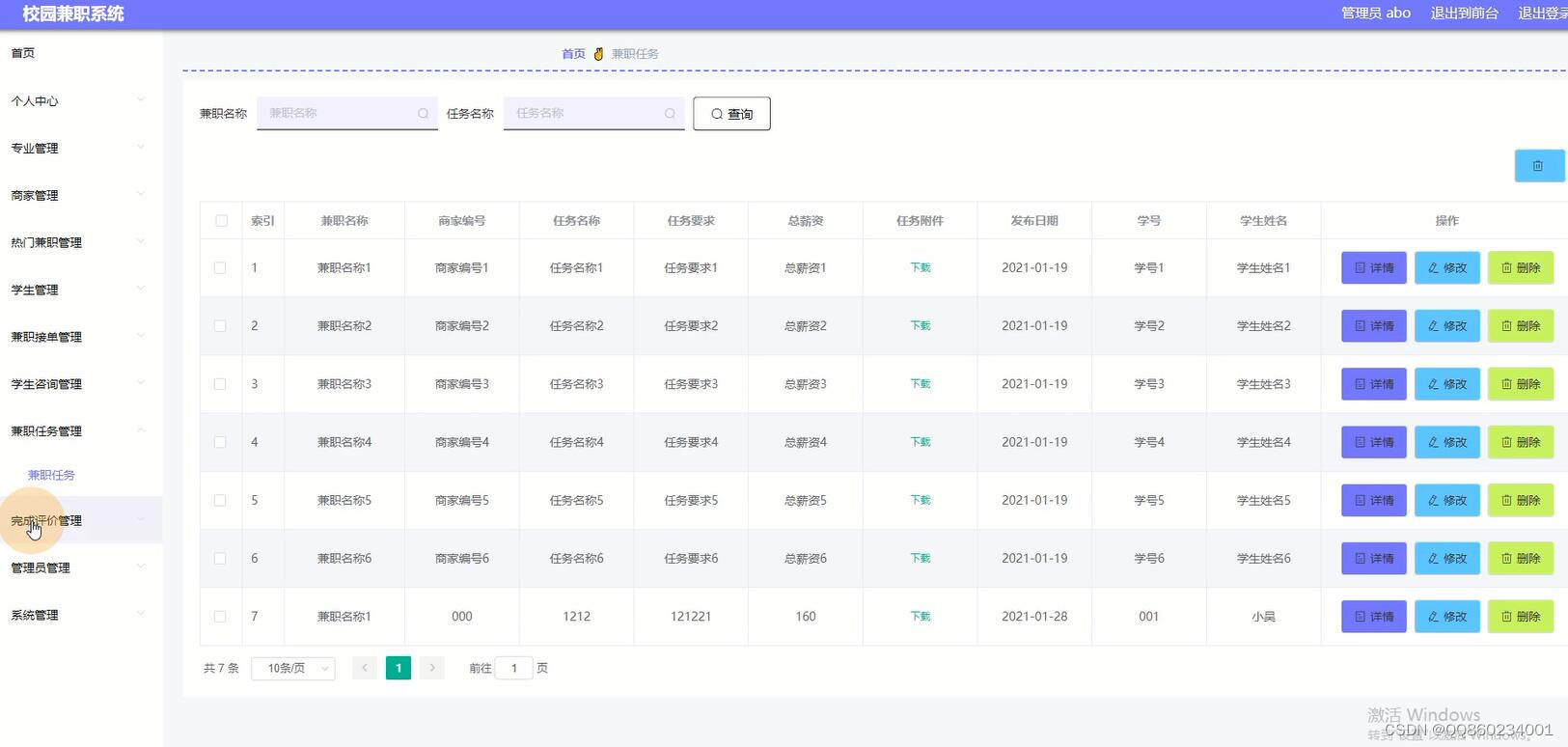Open 详情 for row with 小吴
Screen dimensions: 1568x747
coord(1374,616)
